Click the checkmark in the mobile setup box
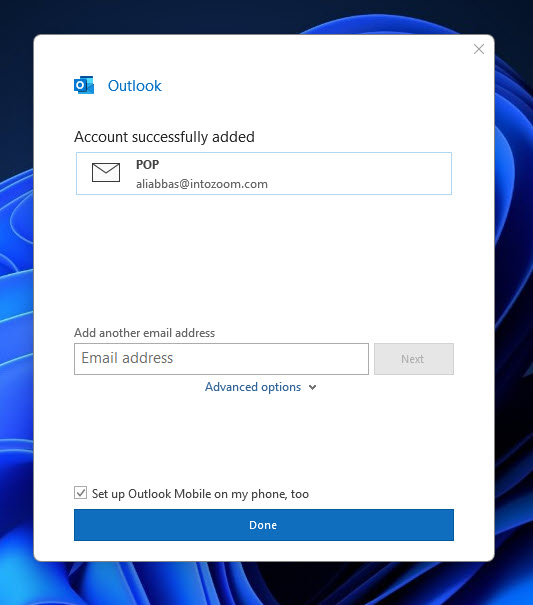This screenshot has height=605, width=533. click(80, 492)
